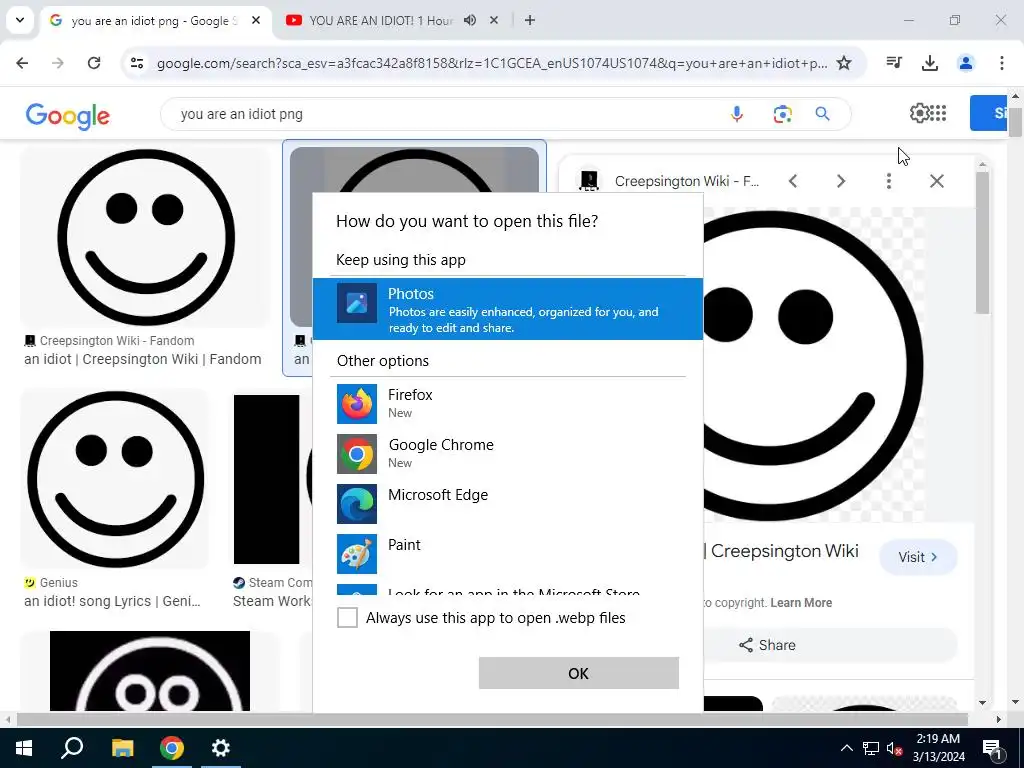Screen dimensions: 1024x768
Task: Open Chrome three-dot menu
Action: tap(1002, 63)
